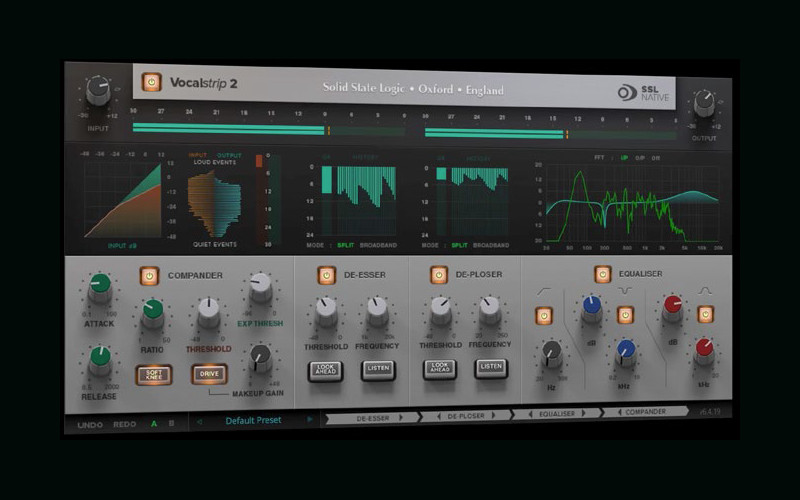
Task: Click the De-Ploser Frequency knob
Action: 490,310
